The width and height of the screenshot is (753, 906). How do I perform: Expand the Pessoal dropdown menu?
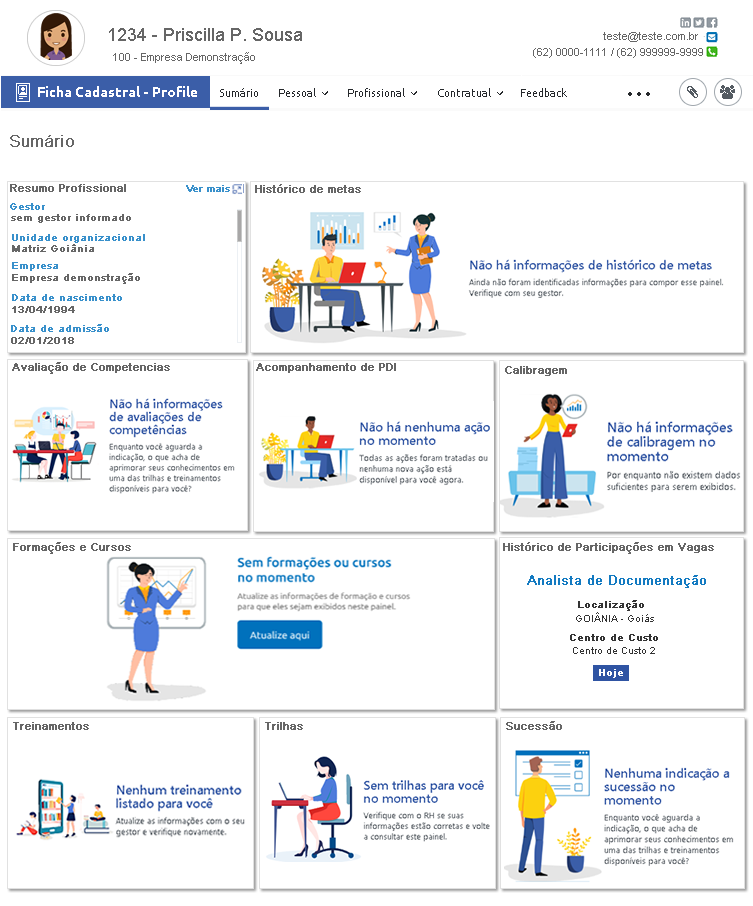point(303,93)
